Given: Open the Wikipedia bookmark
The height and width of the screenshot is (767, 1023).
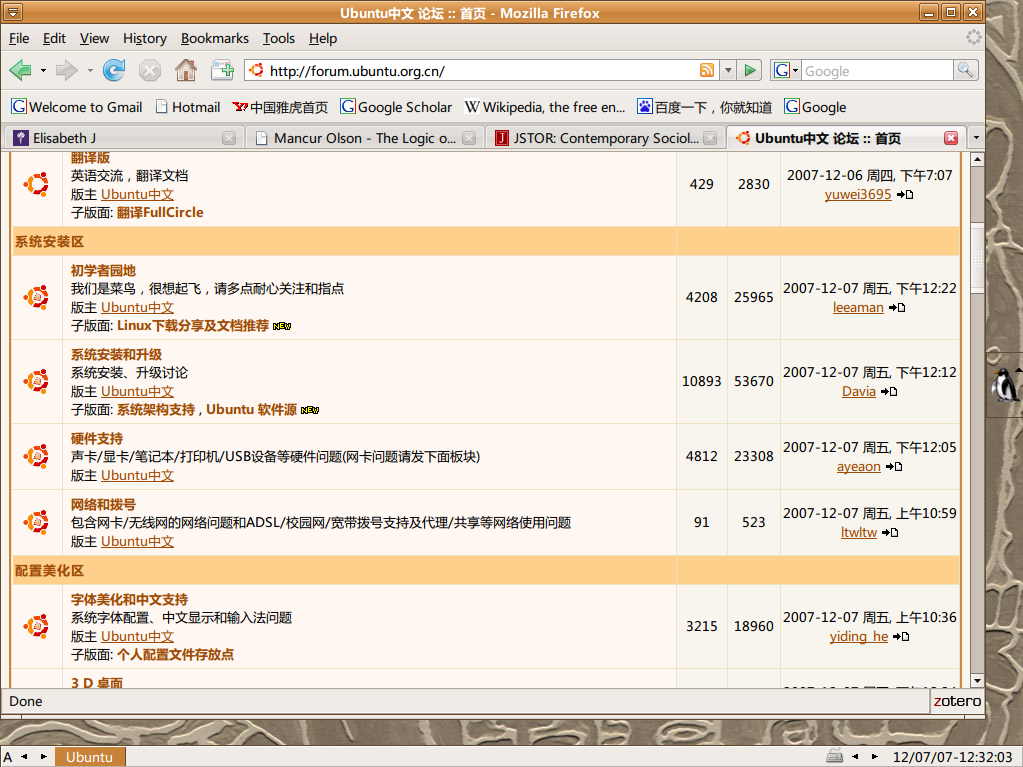Looking at the screenshot, I should click(x=545, y=107).
